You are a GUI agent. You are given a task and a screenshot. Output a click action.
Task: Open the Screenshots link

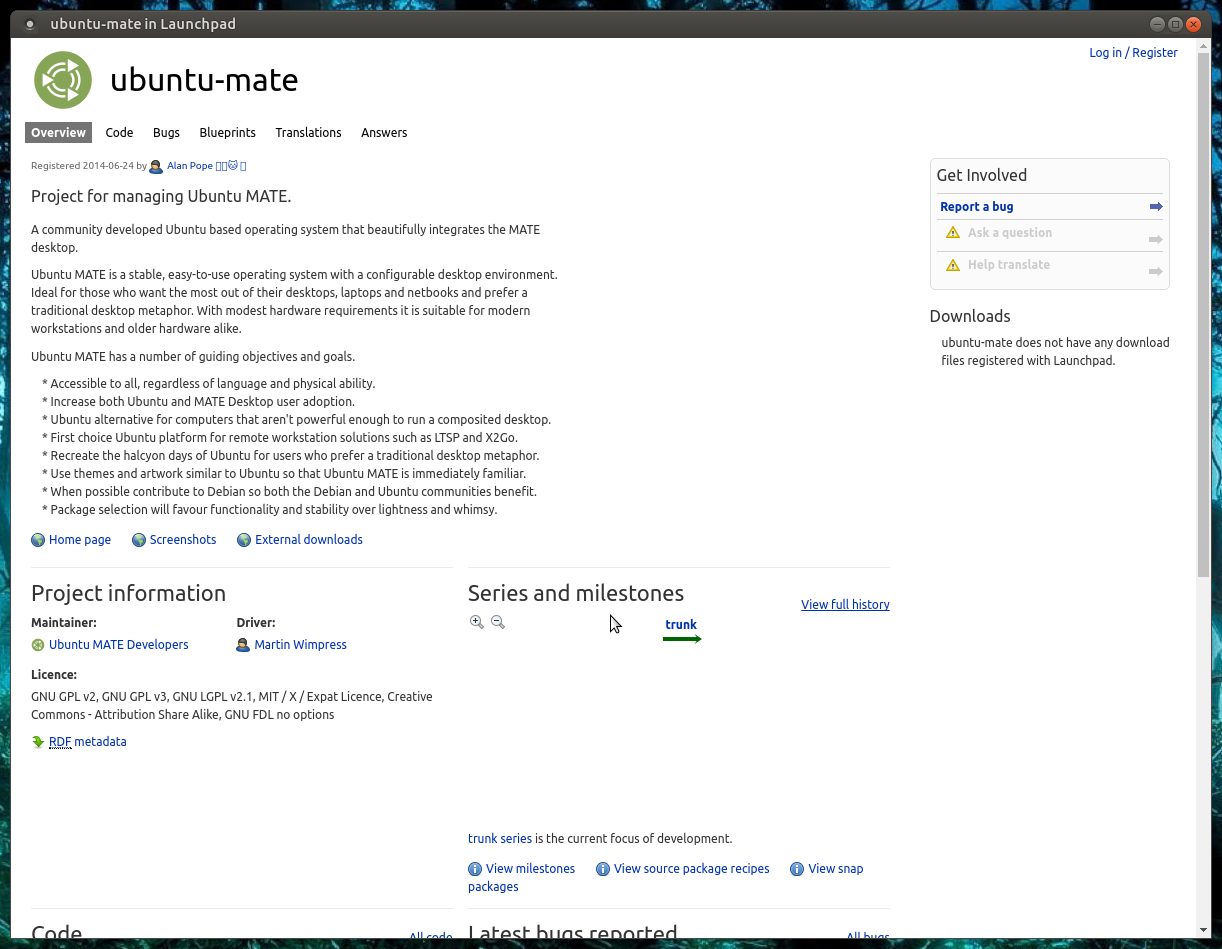click(x=183, y=540)
